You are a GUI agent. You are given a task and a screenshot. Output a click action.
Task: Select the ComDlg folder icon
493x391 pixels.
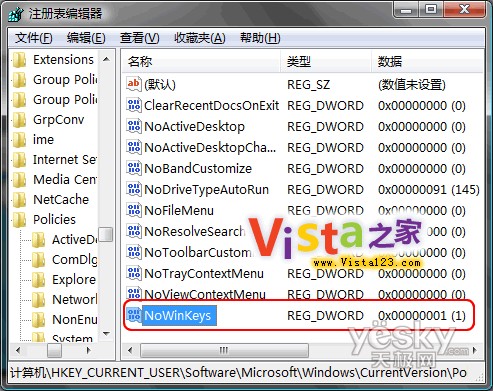pos(39,260)
